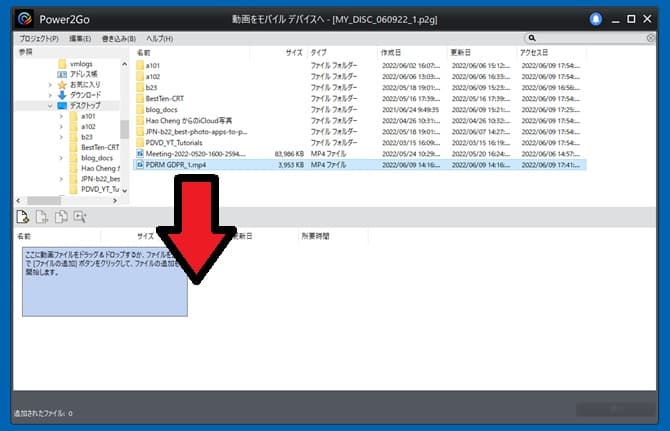Open the 書き込み(B) menu
Viewport: 670px width, 431px height.
pyautogui.click(x=119, y=38)
